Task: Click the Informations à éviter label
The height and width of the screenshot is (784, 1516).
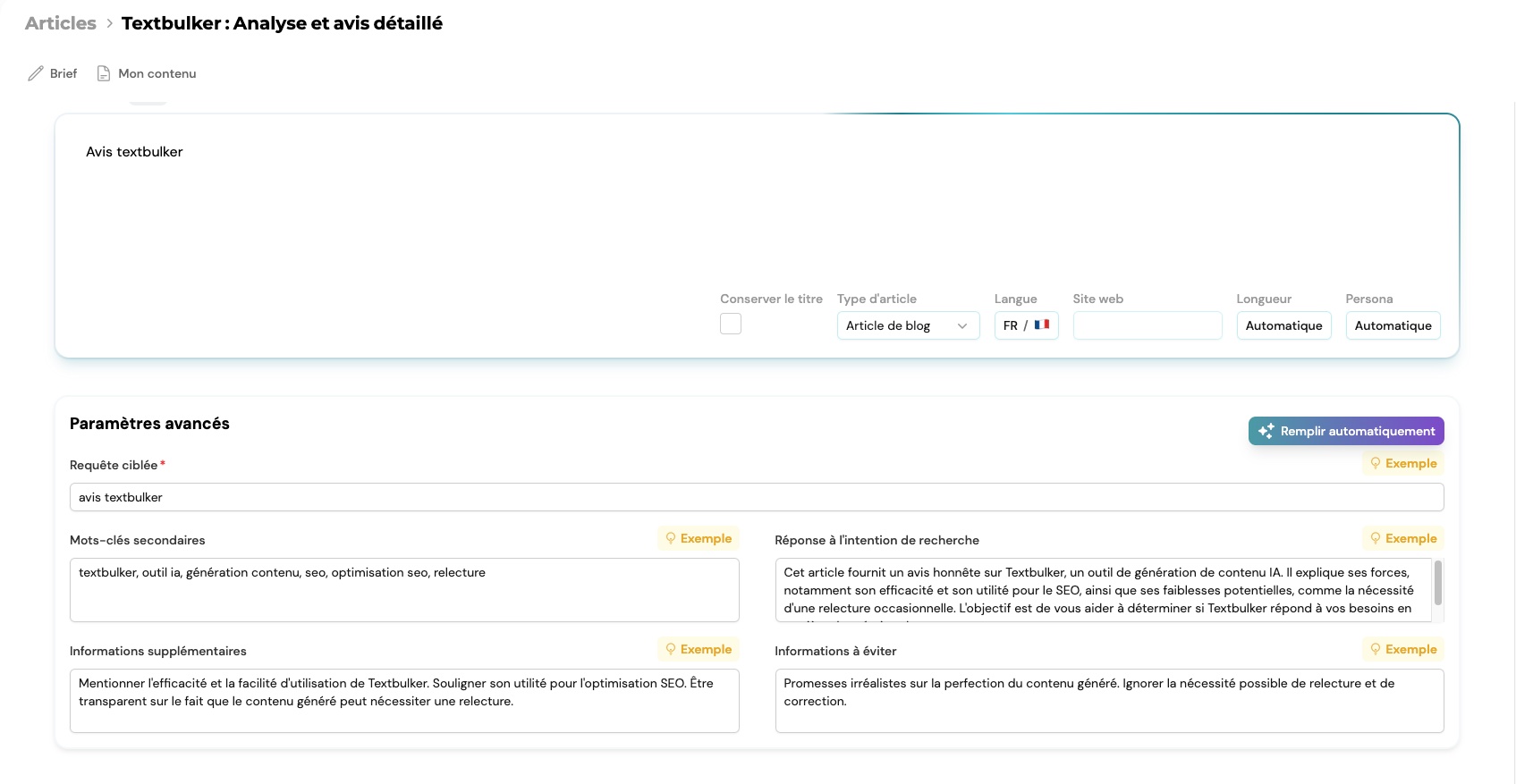Action: coord(835,651)
